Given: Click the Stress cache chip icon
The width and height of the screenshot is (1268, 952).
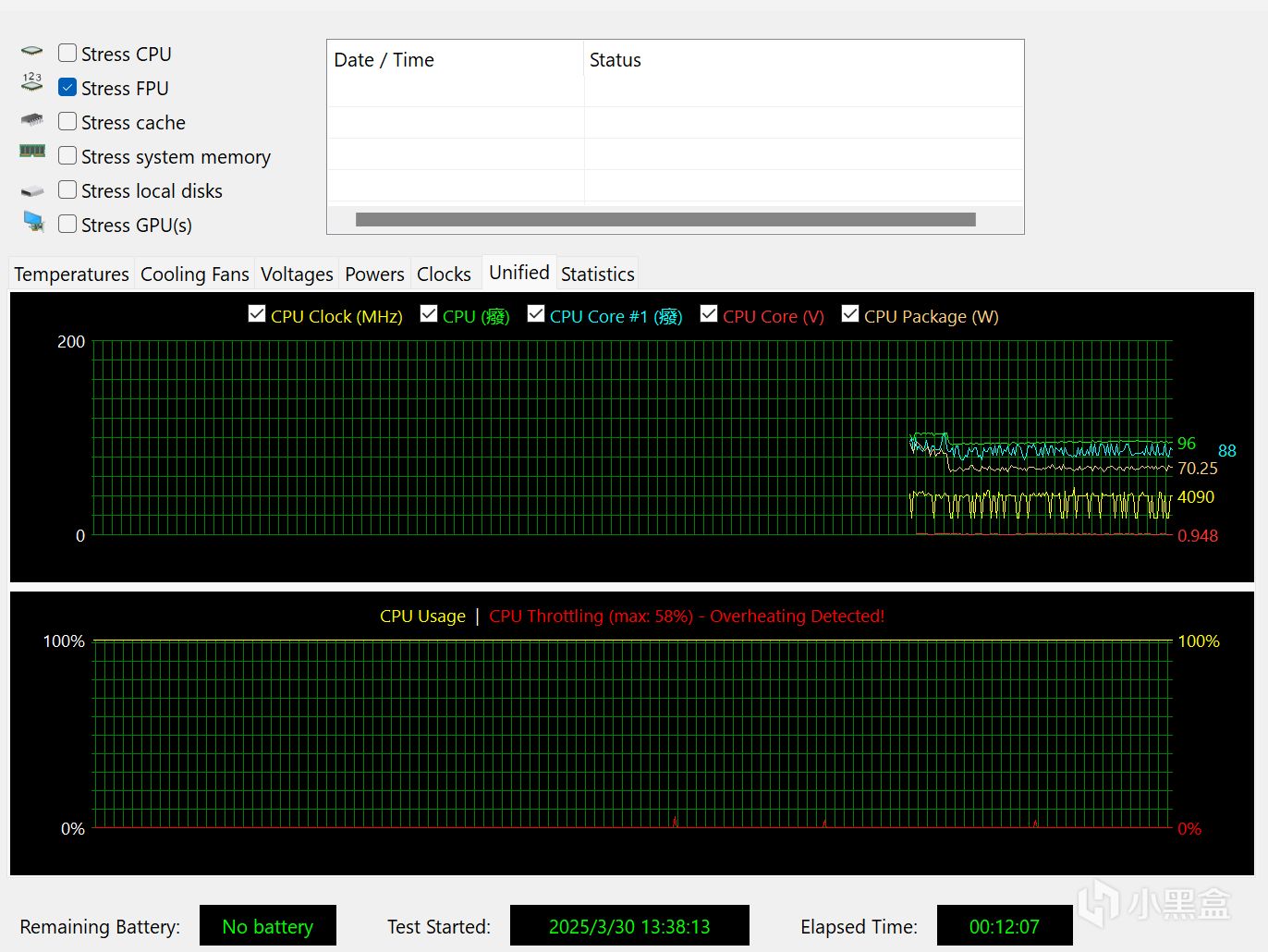Looking at the screenshot, I should [32, 120].
